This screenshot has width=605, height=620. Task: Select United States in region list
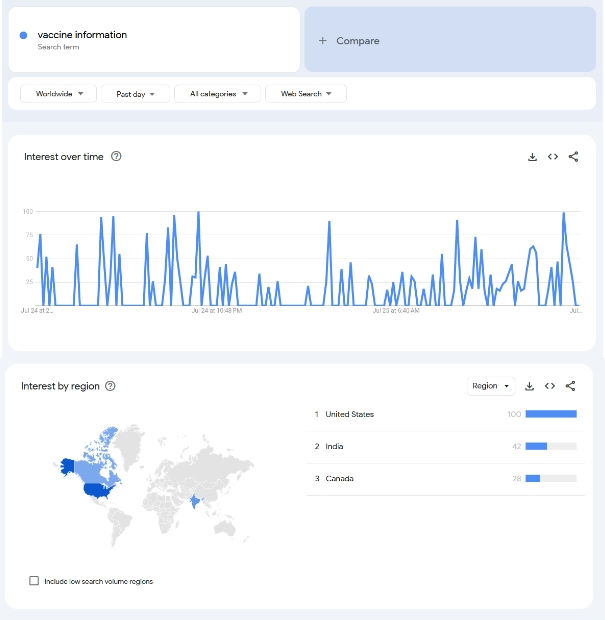click(350, 414)
